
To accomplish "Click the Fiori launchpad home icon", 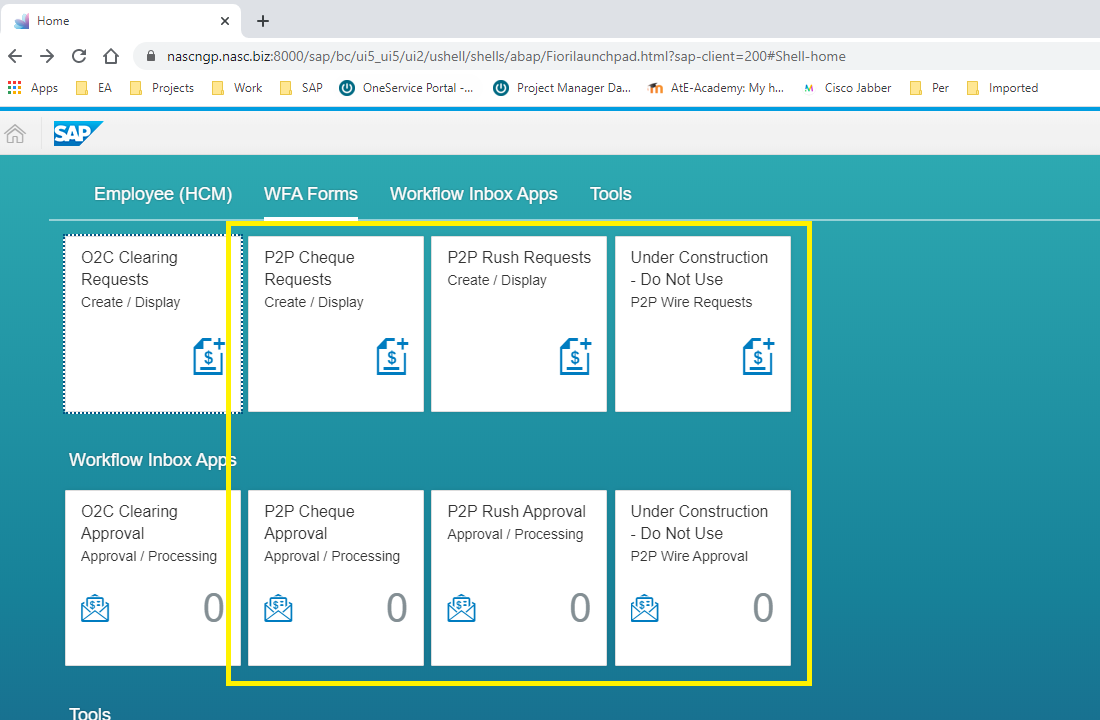I will [15, 133].
